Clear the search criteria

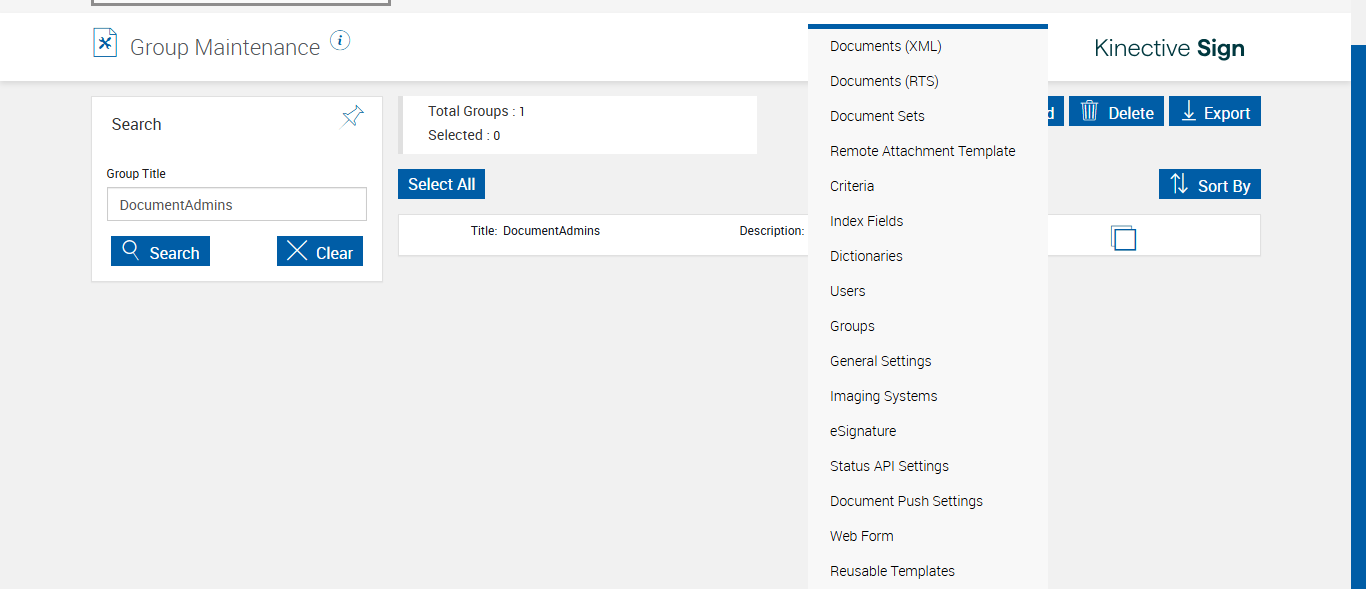[x=320, y=252]
